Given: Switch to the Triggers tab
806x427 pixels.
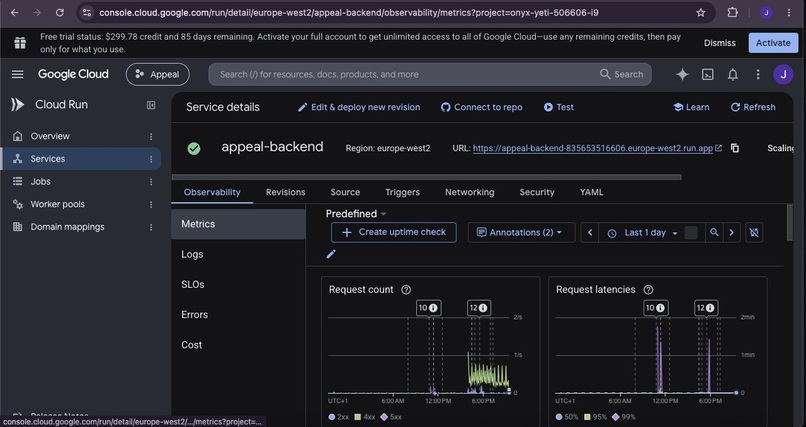Looking at the screenshot, I should [x=402, y=192].
